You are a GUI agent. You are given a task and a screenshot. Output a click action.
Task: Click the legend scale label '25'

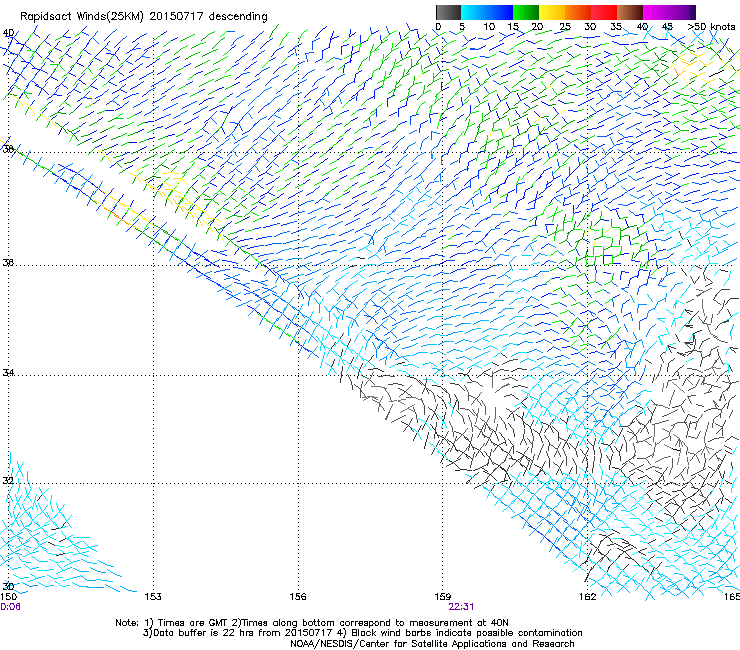point(565,26)
